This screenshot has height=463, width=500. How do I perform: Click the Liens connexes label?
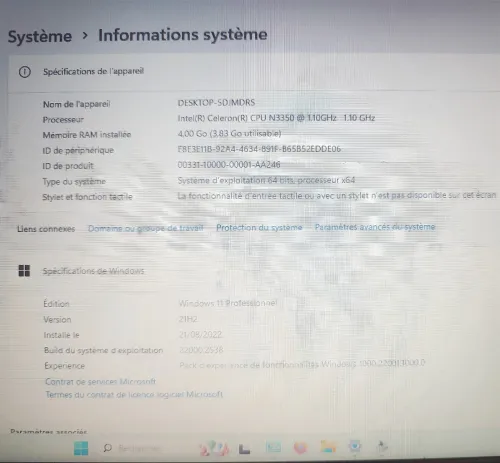46,229
